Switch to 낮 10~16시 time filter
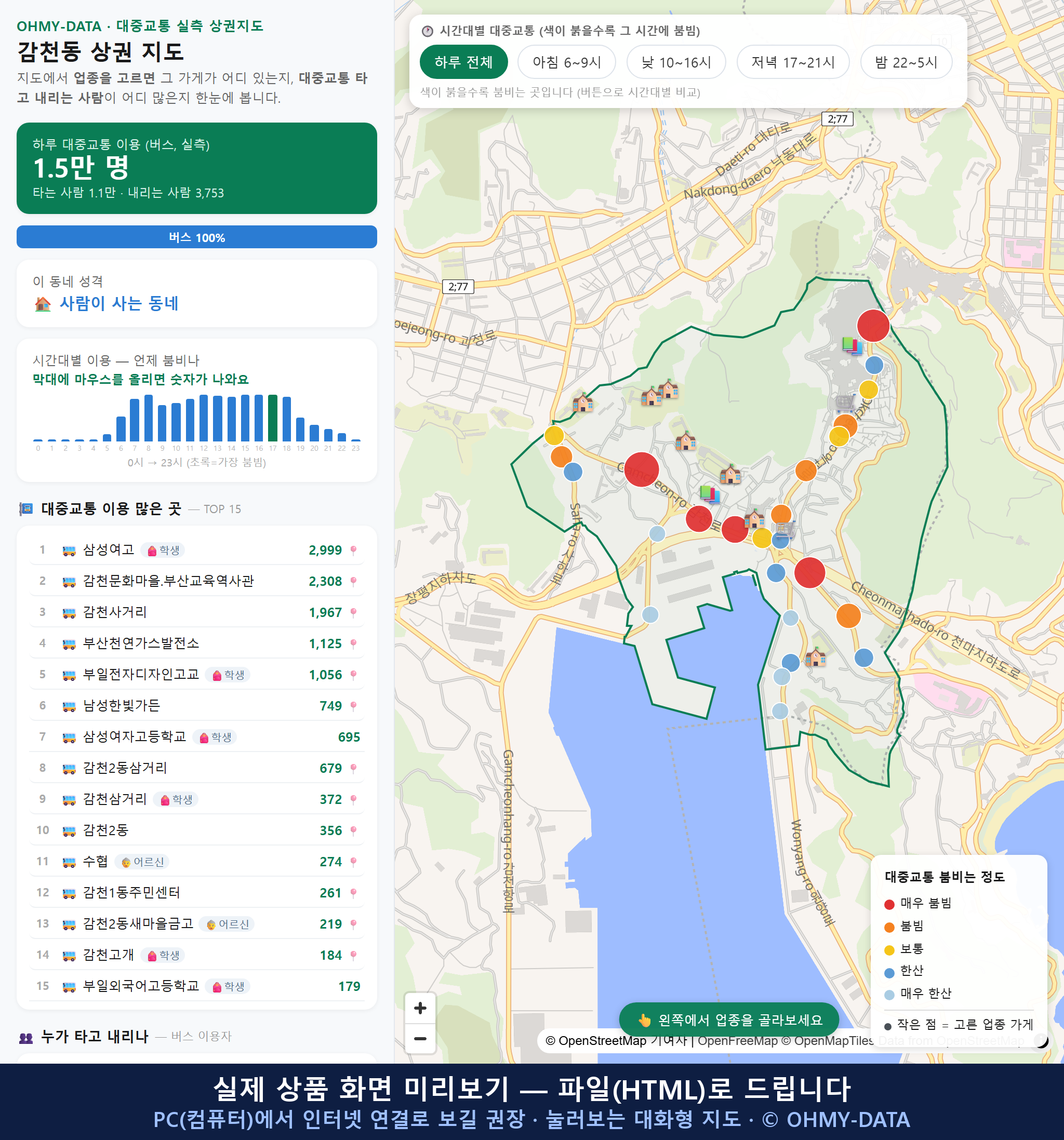Image resolution: width=1064 pixels, height=1140 pixels. [676, 62]
